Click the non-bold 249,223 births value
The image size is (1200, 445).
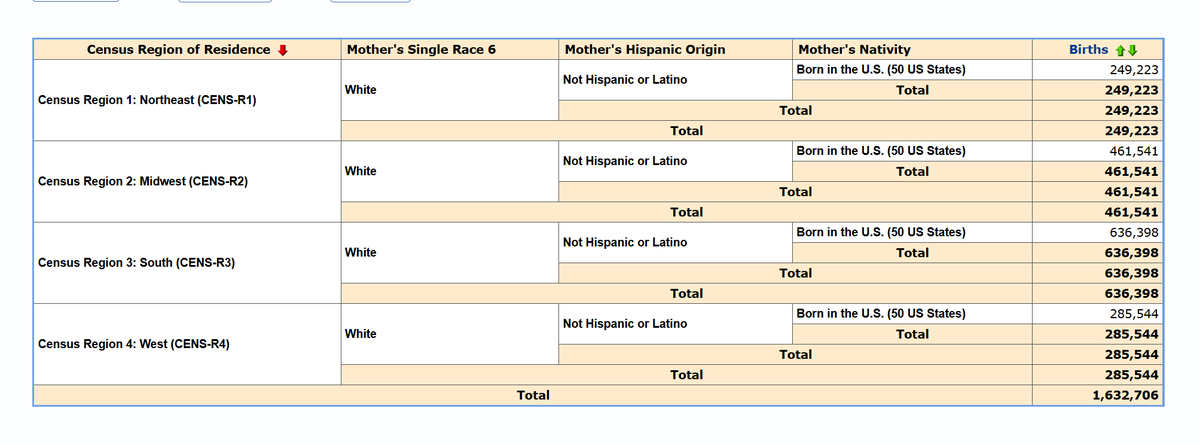click(1134, 70)
